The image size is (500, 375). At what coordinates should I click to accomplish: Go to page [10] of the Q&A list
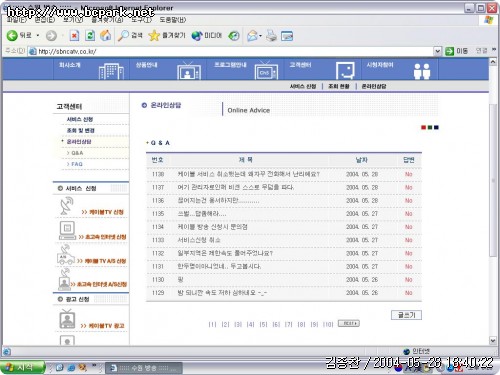pos(328,324)
